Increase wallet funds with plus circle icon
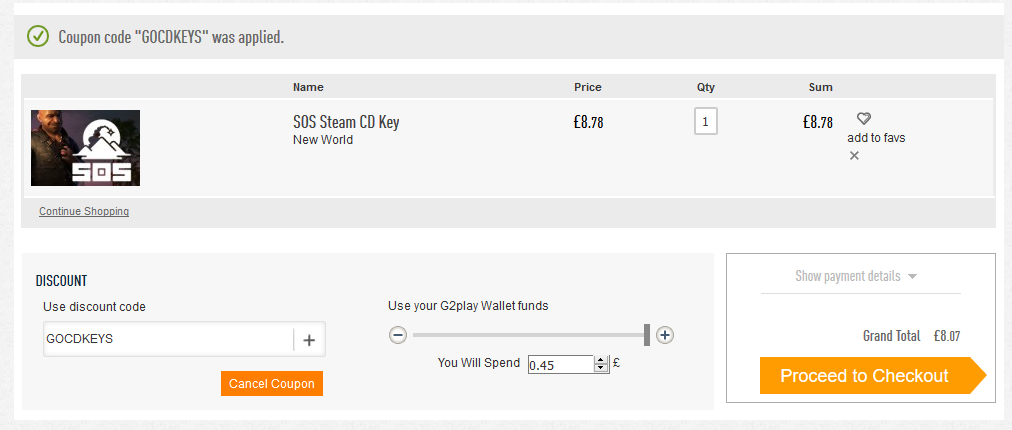Screen dimensions: 1012x430 (x=665, y=335)
